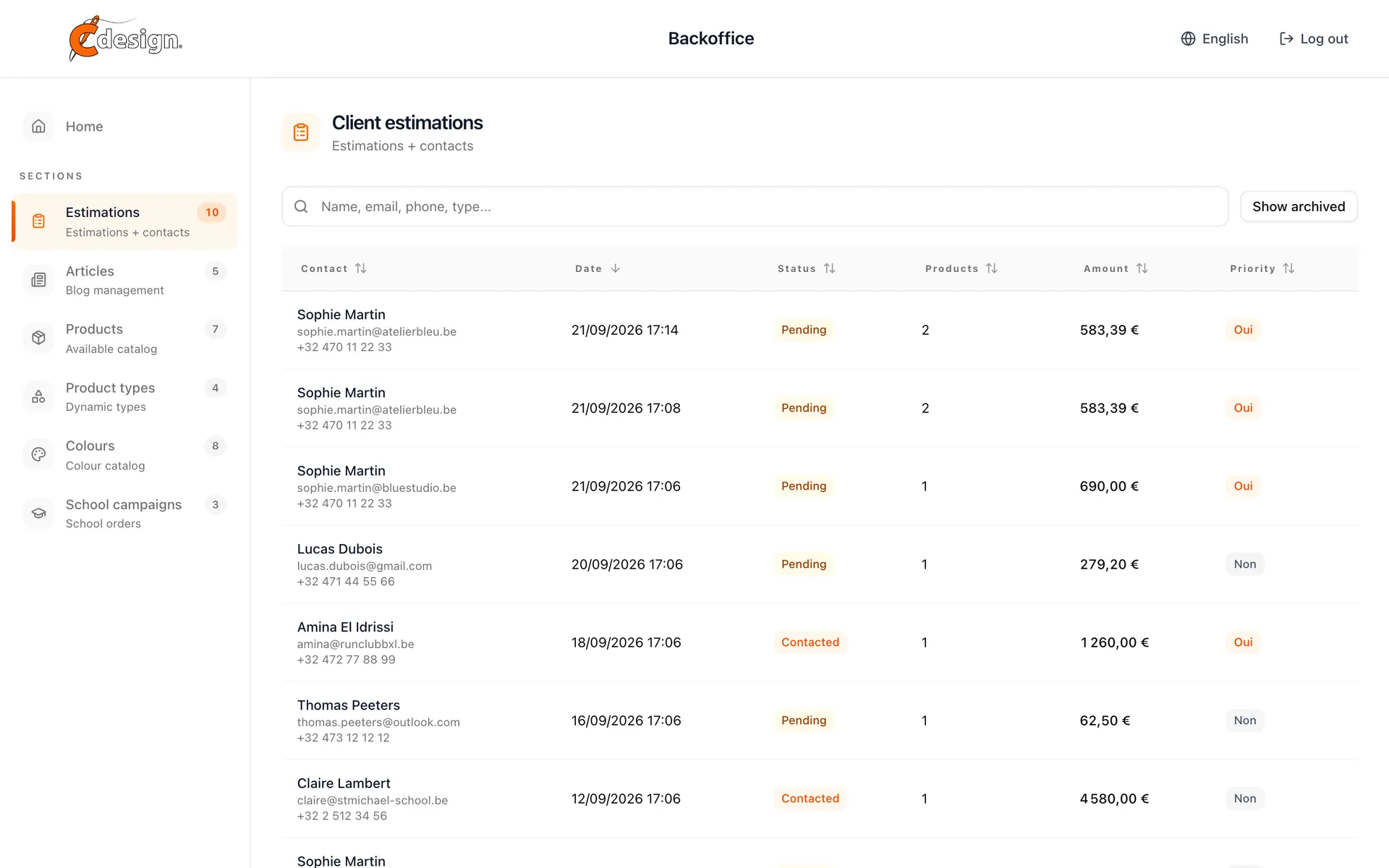Screen dimensions: 1389x868
Task: Click the Contacted status in Amina El Idrissi row
Action: coord(810,642)
